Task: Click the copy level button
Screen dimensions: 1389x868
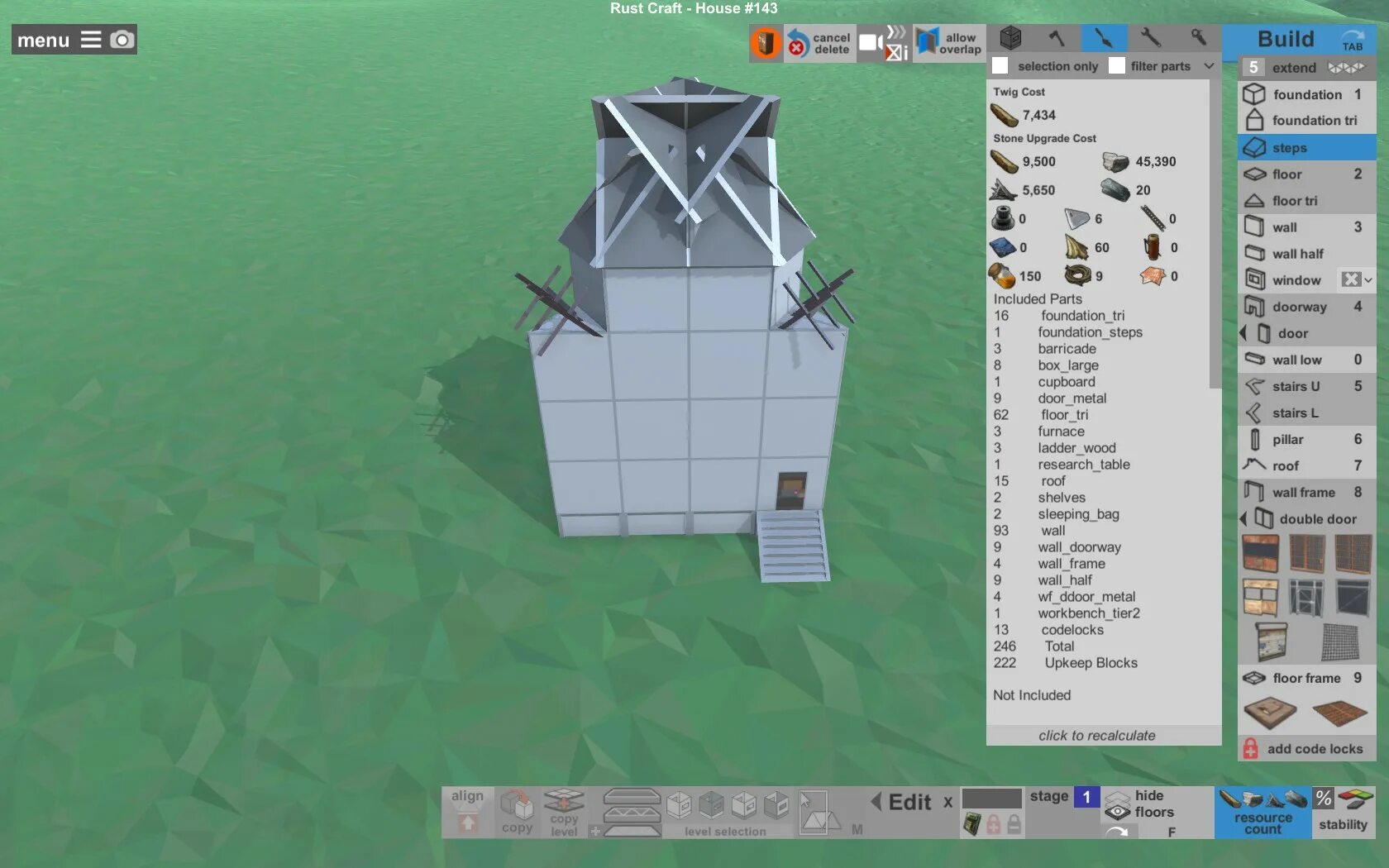Action: [x=564, y=812]
